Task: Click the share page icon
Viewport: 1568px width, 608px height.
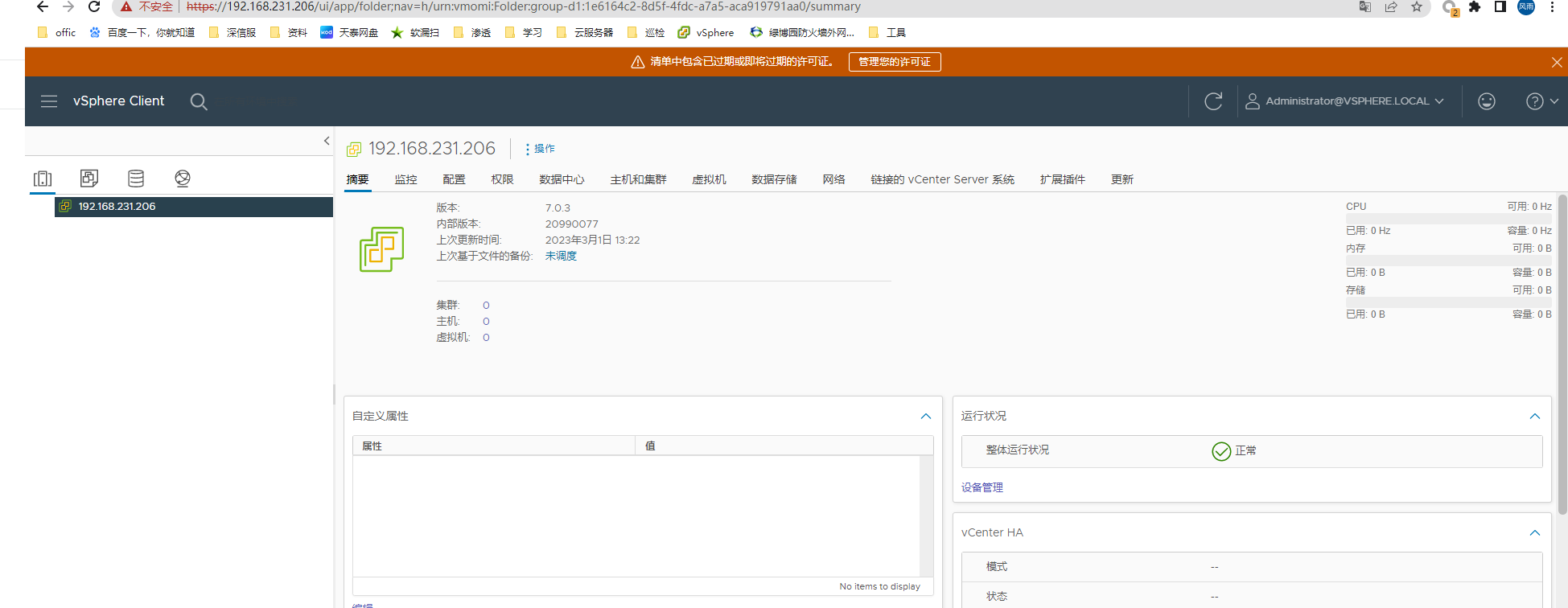Action: (x=1391, y=6)
